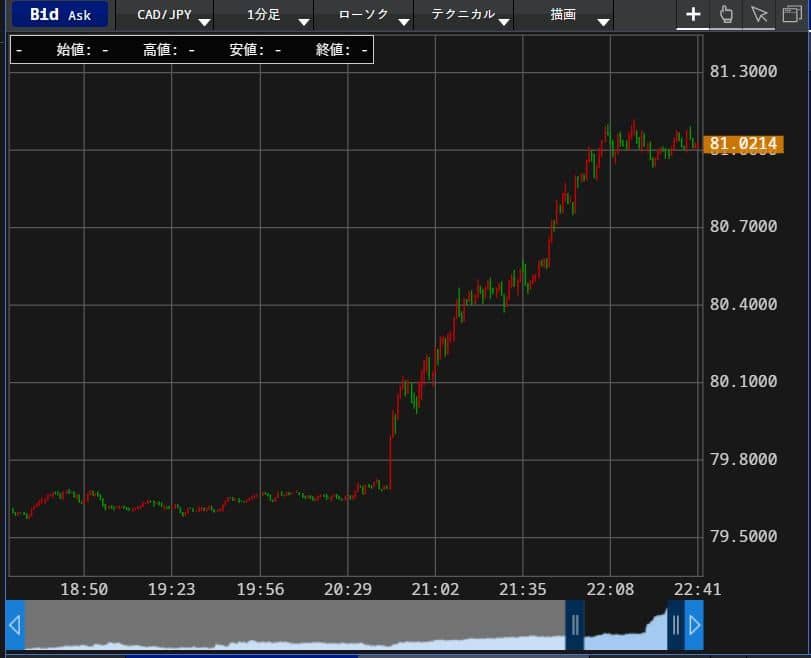811x658 pixels.
Task: Select the crosshair cursor tool
Action: coord(693,14)
